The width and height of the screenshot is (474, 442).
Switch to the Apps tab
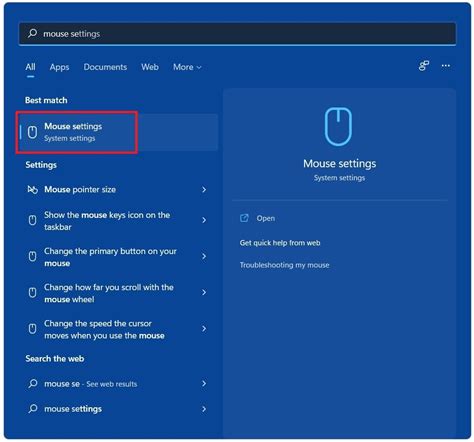point(59,67)
